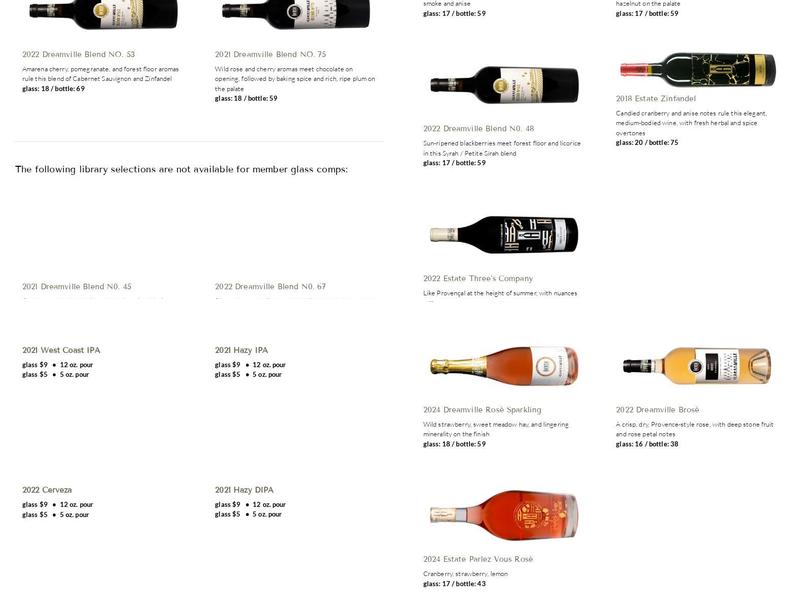Select the 2018 Estate Zinfandel title
This screenshot has width=800, height=600.
click(x=656, y=98)
